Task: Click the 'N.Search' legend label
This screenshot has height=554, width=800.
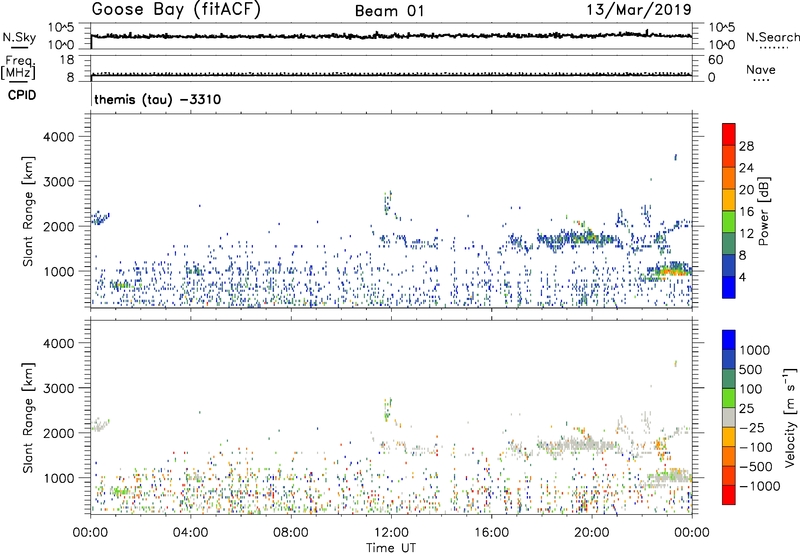Action: (x=773, y=37)
